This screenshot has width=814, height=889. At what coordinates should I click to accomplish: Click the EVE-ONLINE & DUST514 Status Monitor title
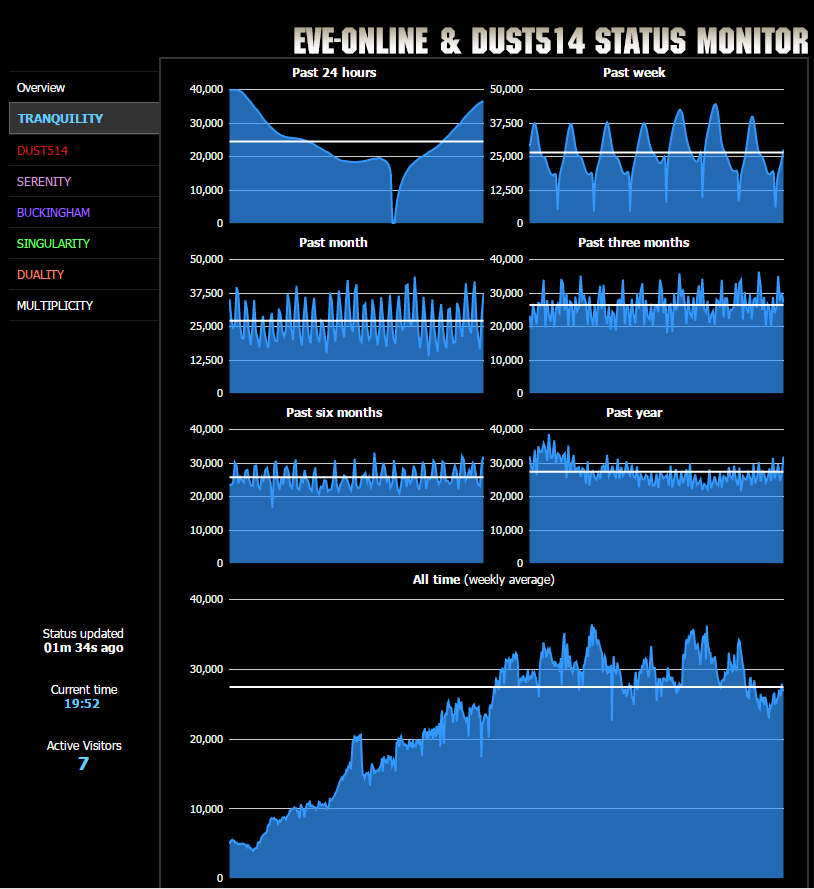[550, 41]
